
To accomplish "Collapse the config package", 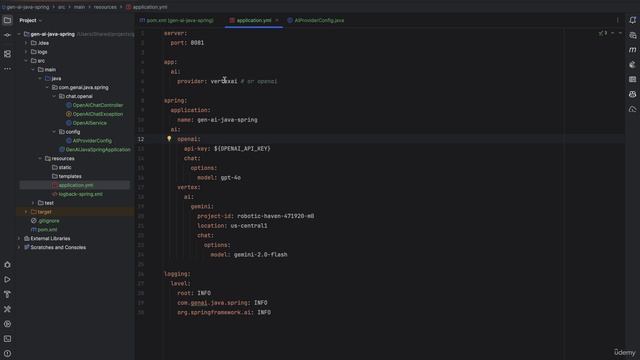I will (x=54, y=132).
